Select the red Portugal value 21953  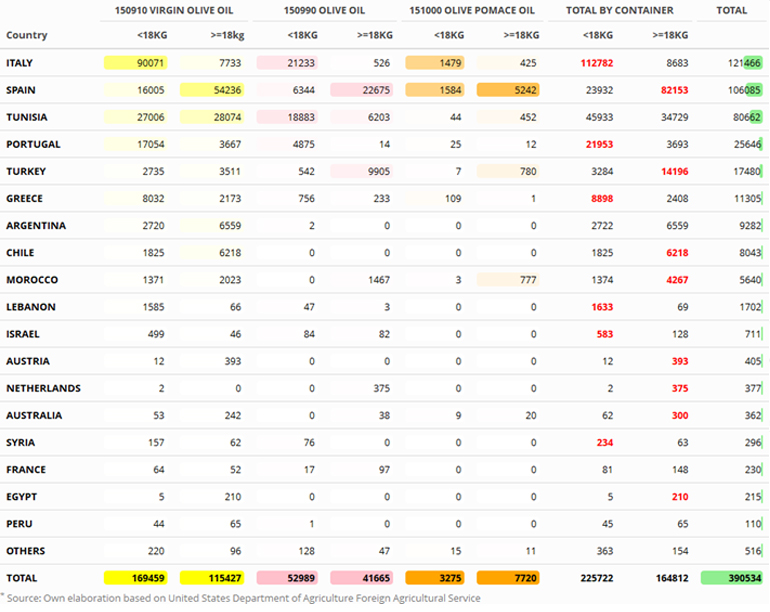(x=599, y=144)
